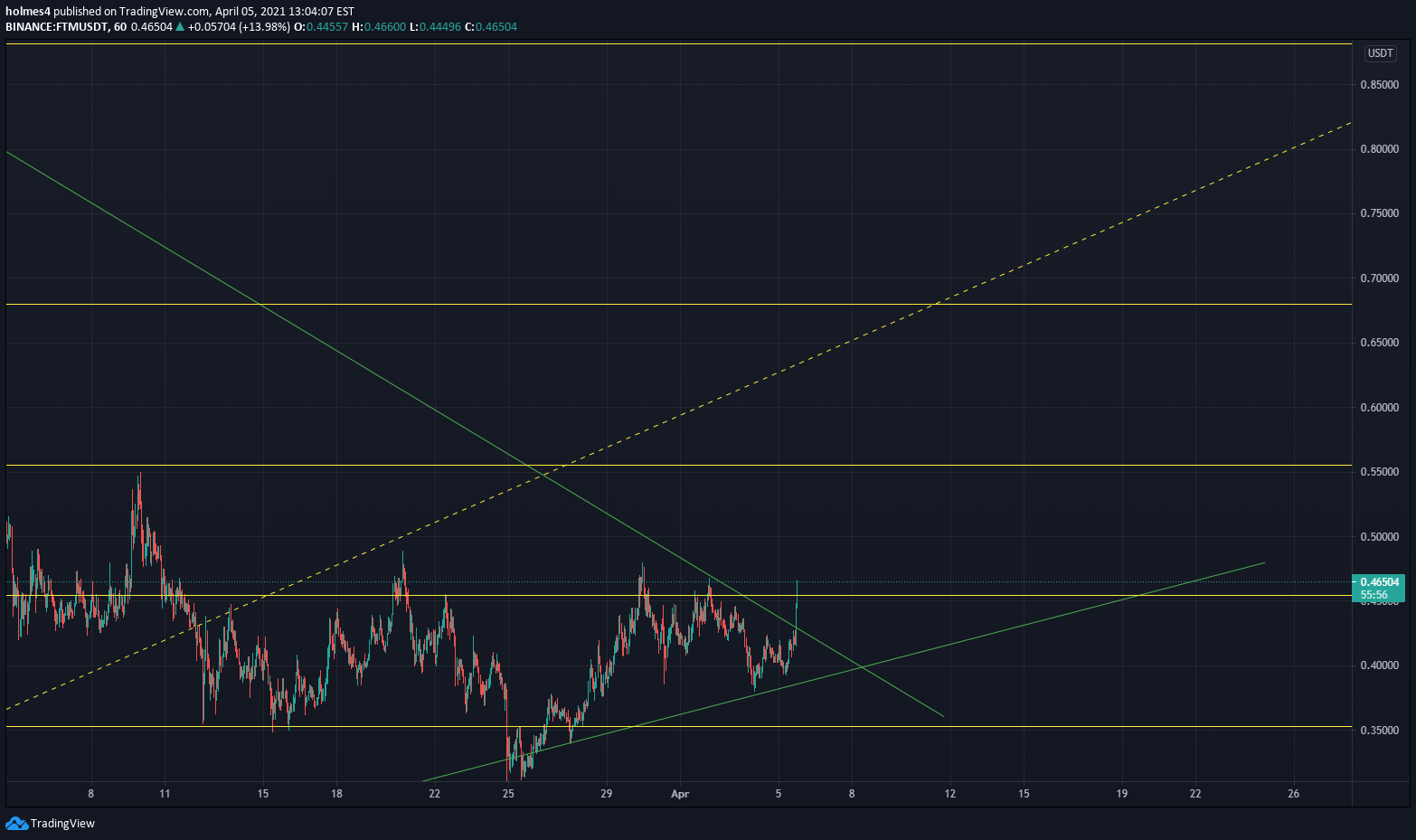Click the 0.50000 price axis label
The image size is (1416, 840).
coord(1379,537)
